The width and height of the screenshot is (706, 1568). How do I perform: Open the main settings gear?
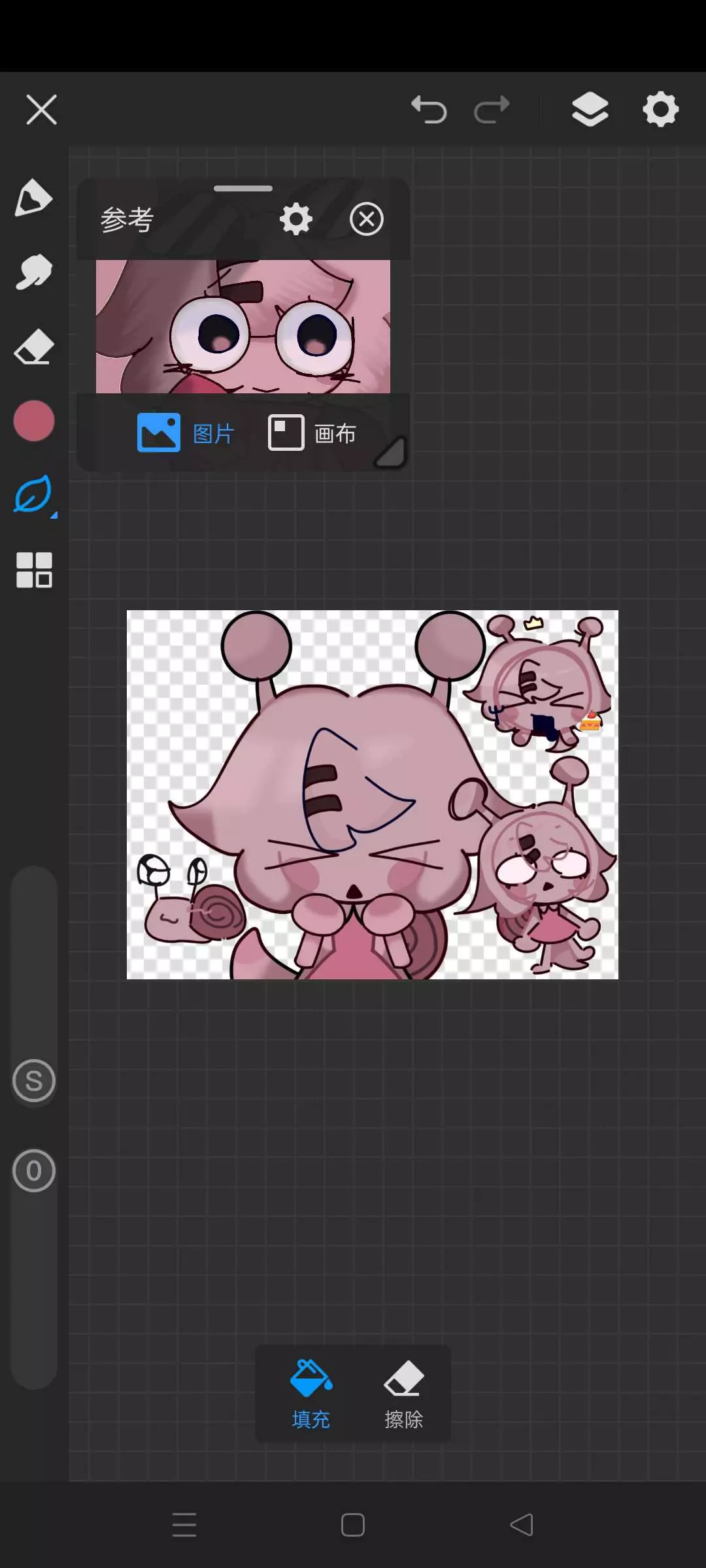pyautogui.click(x=661, y=109)
